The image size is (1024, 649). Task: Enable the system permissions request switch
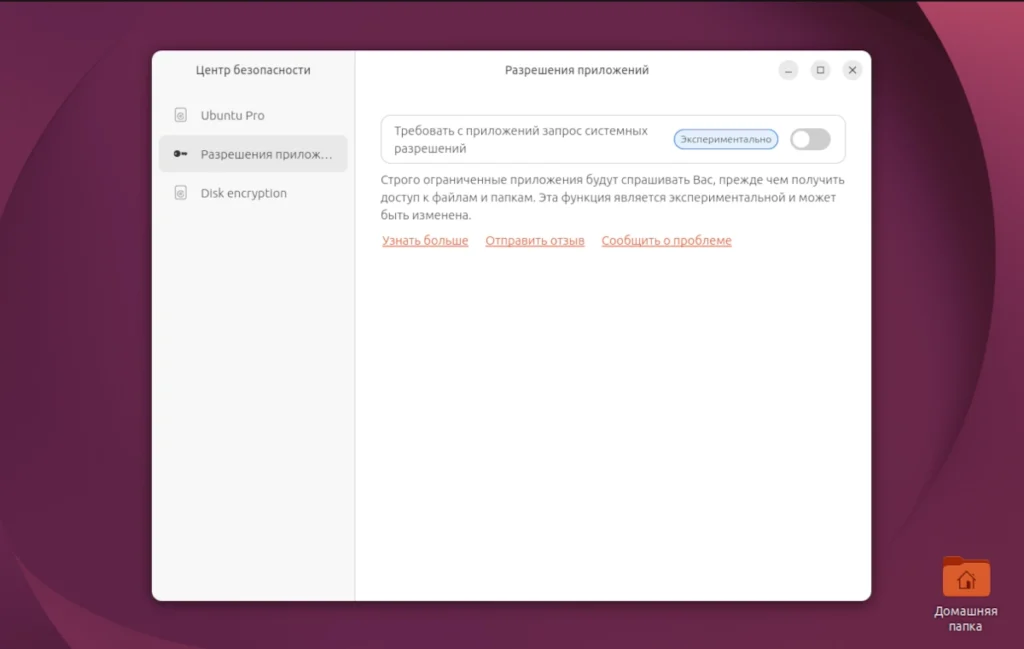810,139
